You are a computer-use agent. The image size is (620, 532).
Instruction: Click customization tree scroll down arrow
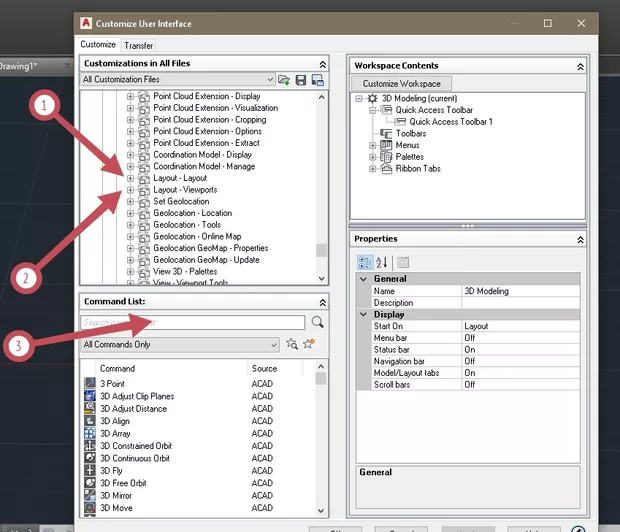(x=321, y=278)
